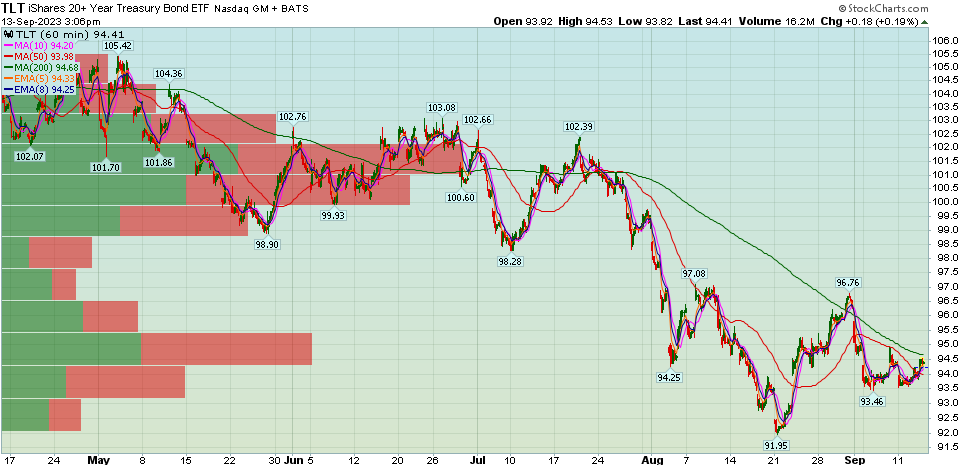Click the 'Last 94.41' value
Screen dimensions: 964x465
tap(706, 22)
